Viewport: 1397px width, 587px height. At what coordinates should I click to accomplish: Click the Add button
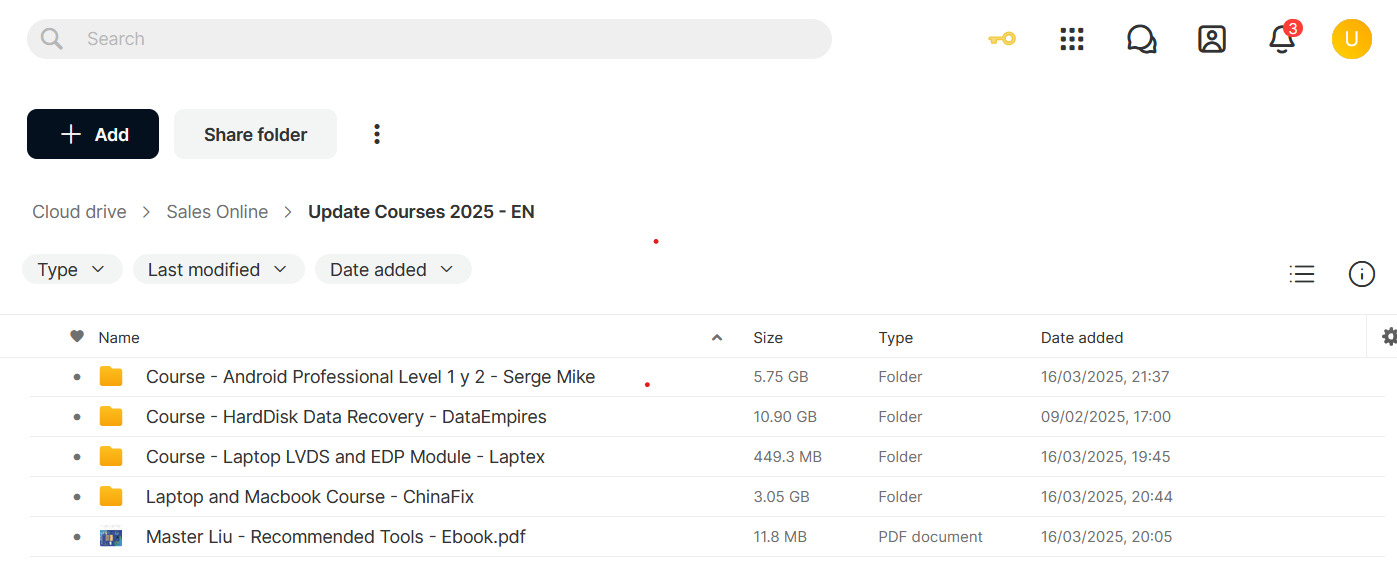point(93,134)
